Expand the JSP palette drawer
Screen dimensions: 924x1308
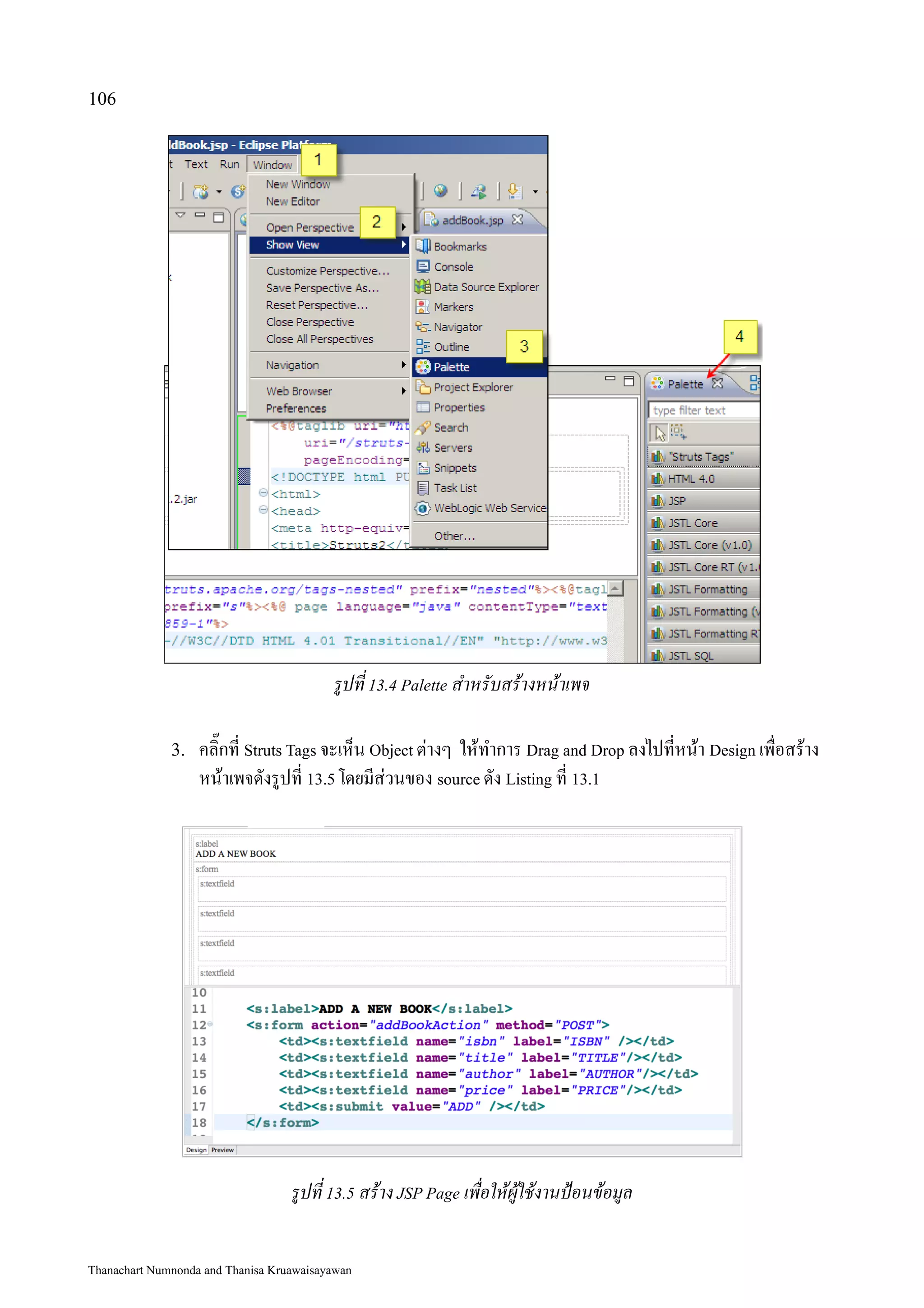coord(704,501)
